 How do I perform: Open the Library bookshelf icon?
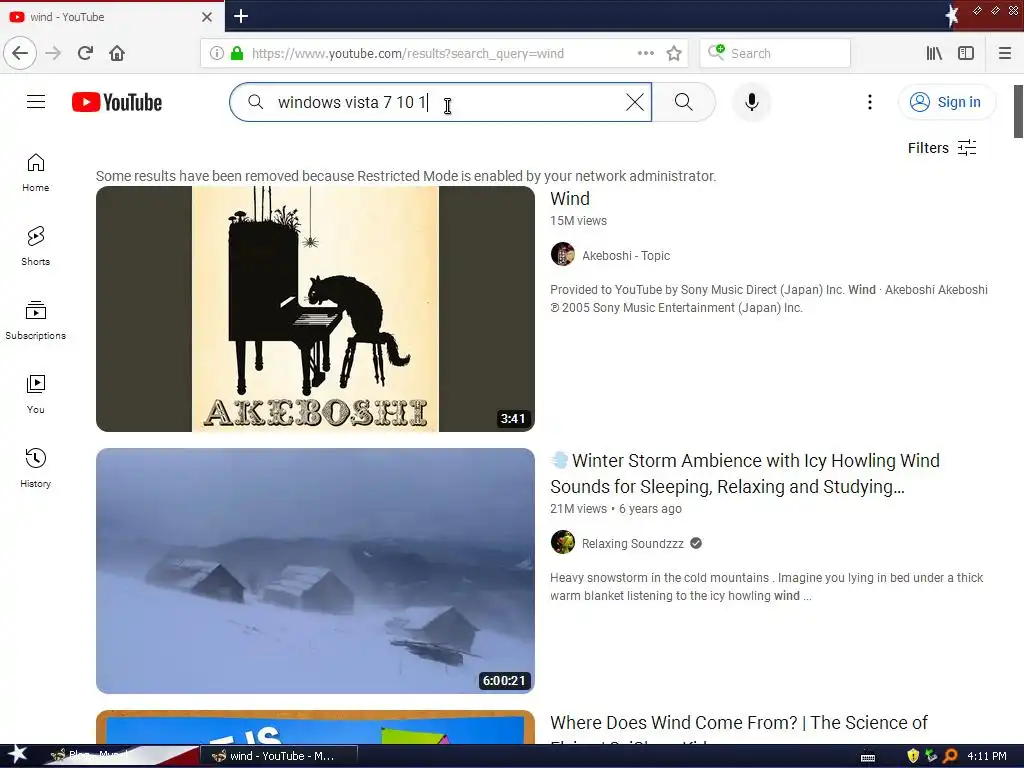pyautogui.click(x=934, y=54)
